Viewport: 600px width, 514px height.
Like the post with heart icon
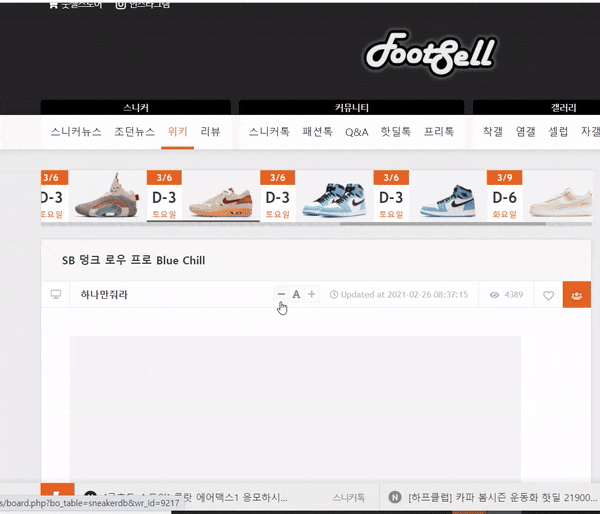point(548,295)
